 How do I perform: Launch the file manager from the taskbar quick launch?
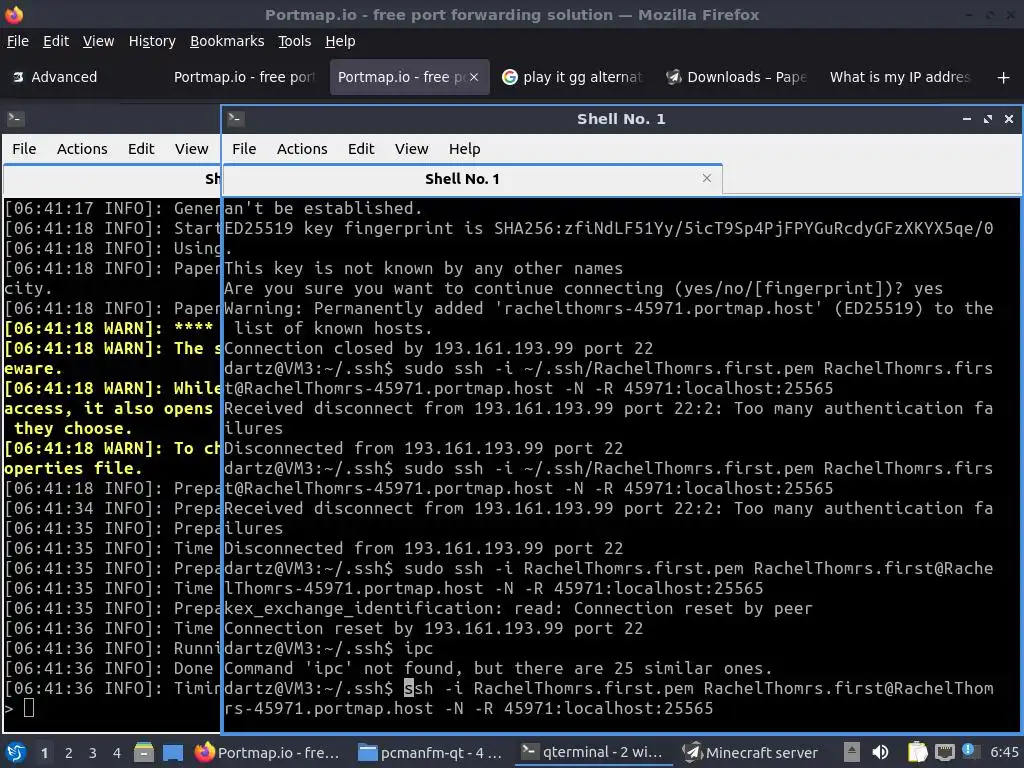[x=144, y=752]
